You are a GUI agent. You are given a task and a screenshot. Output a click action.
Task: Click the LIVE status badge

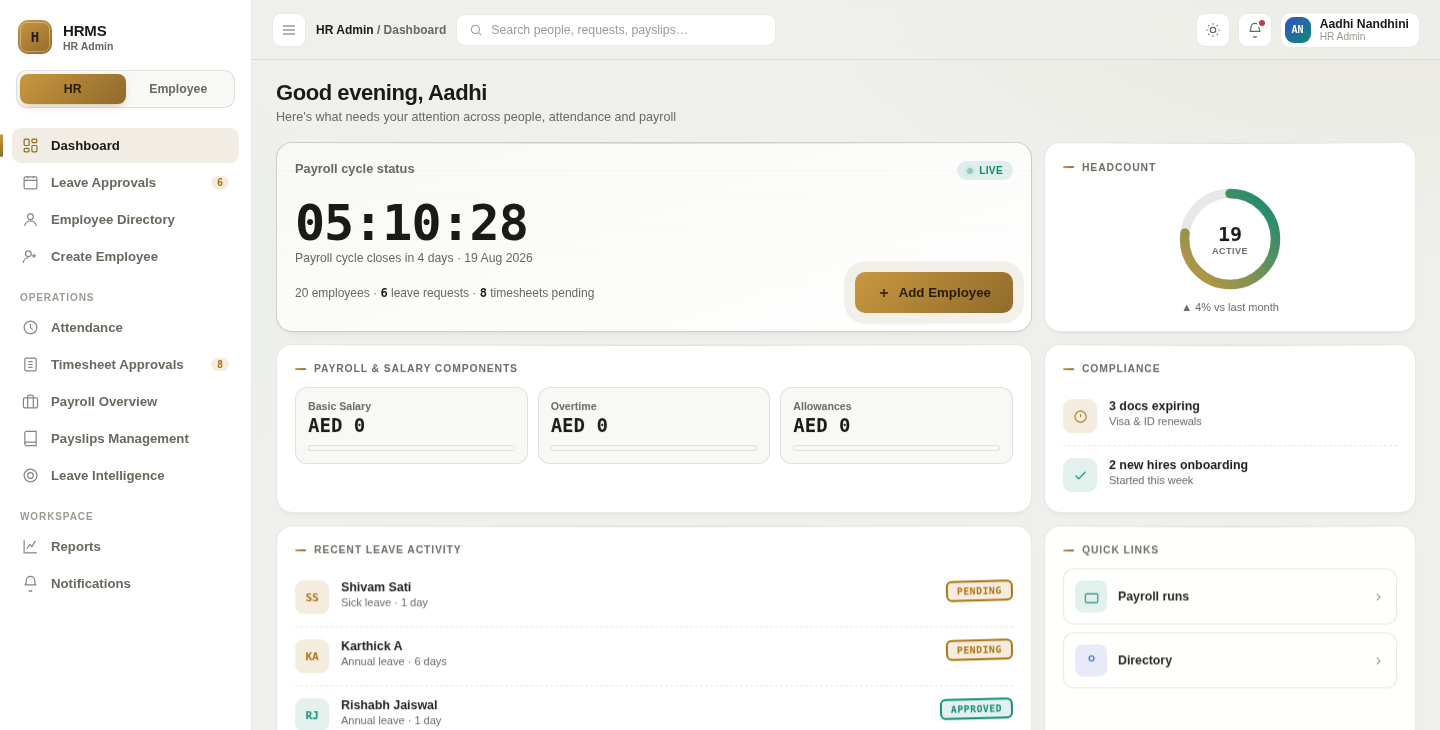click(x=985, y=171)
